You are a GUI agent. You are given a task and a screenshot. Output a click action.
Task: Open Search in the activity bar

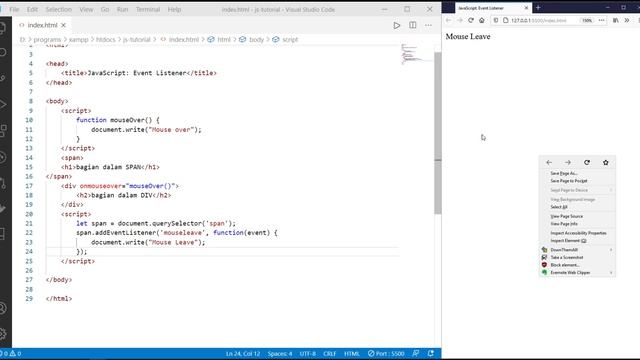click(x=3, y=52)
